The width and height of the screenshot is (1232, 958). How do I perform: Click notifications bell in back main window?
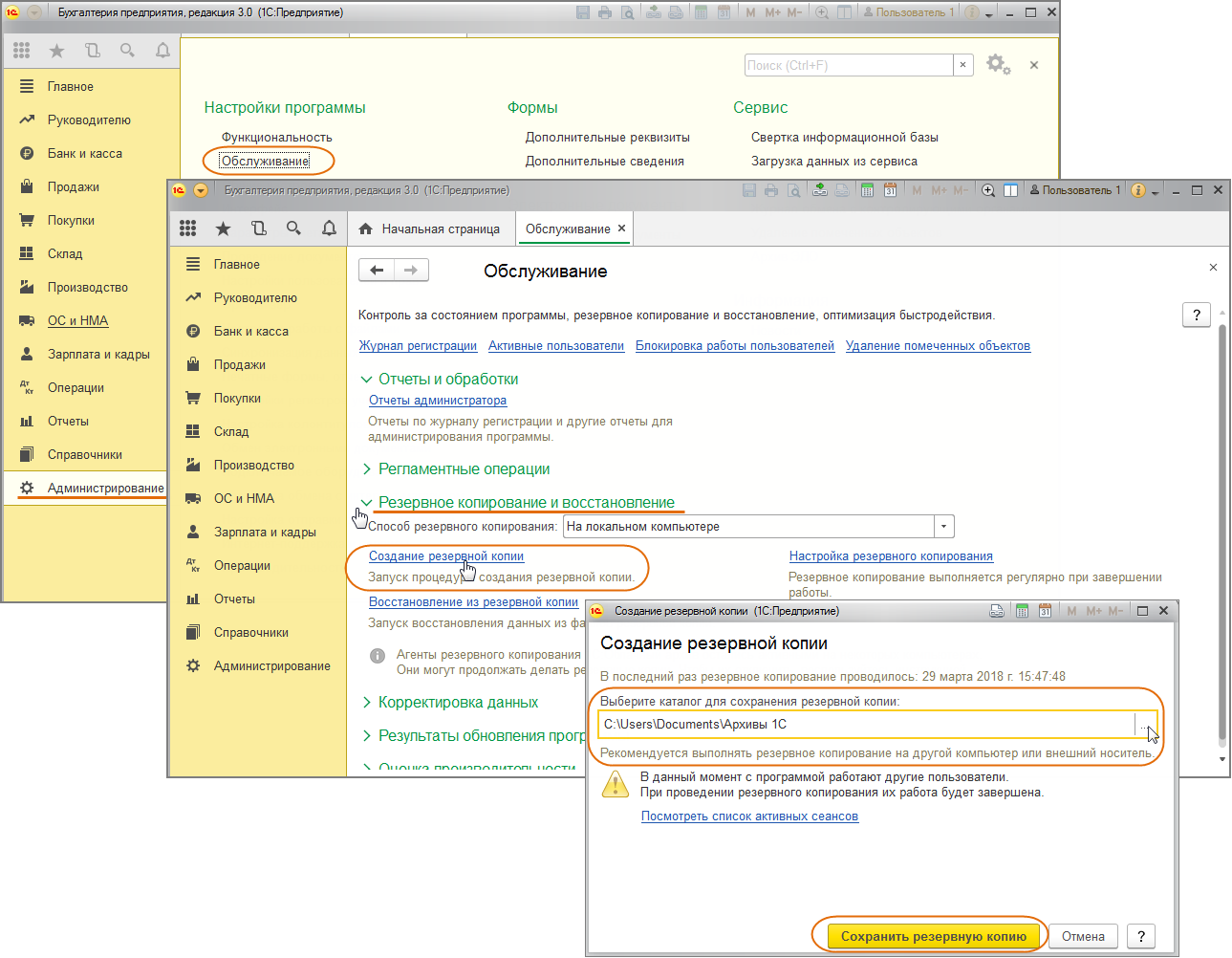coord(162,51)
